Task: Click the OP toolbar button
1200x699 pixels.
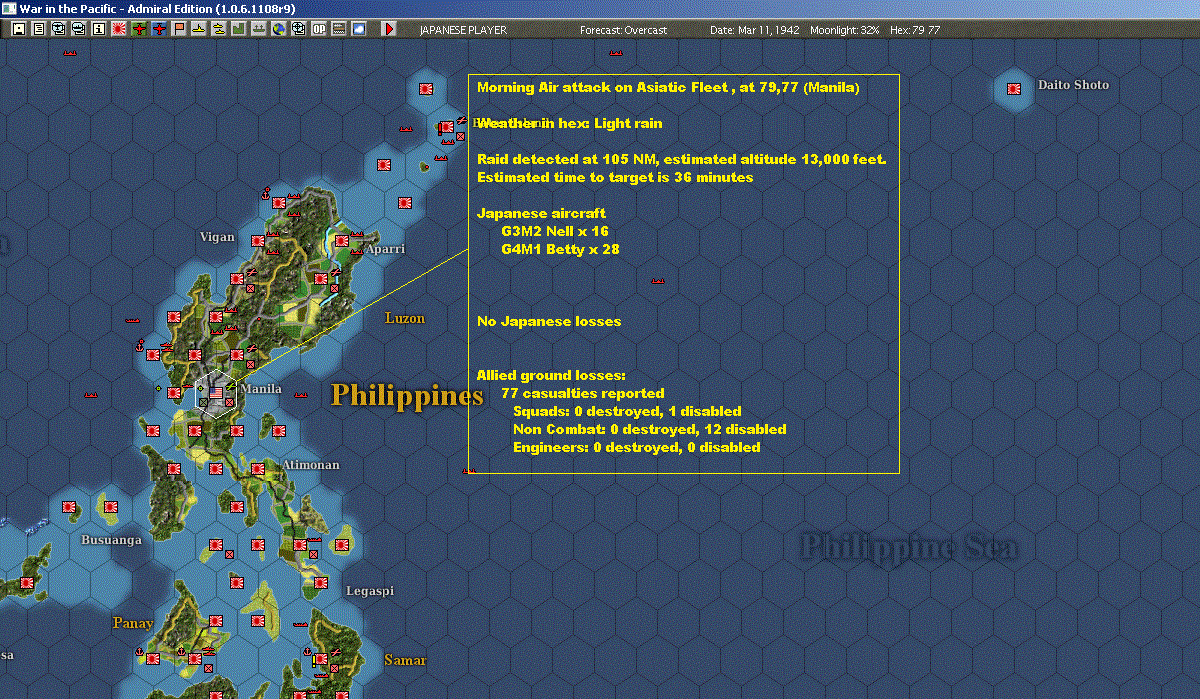Action: (x=318, y=29)
